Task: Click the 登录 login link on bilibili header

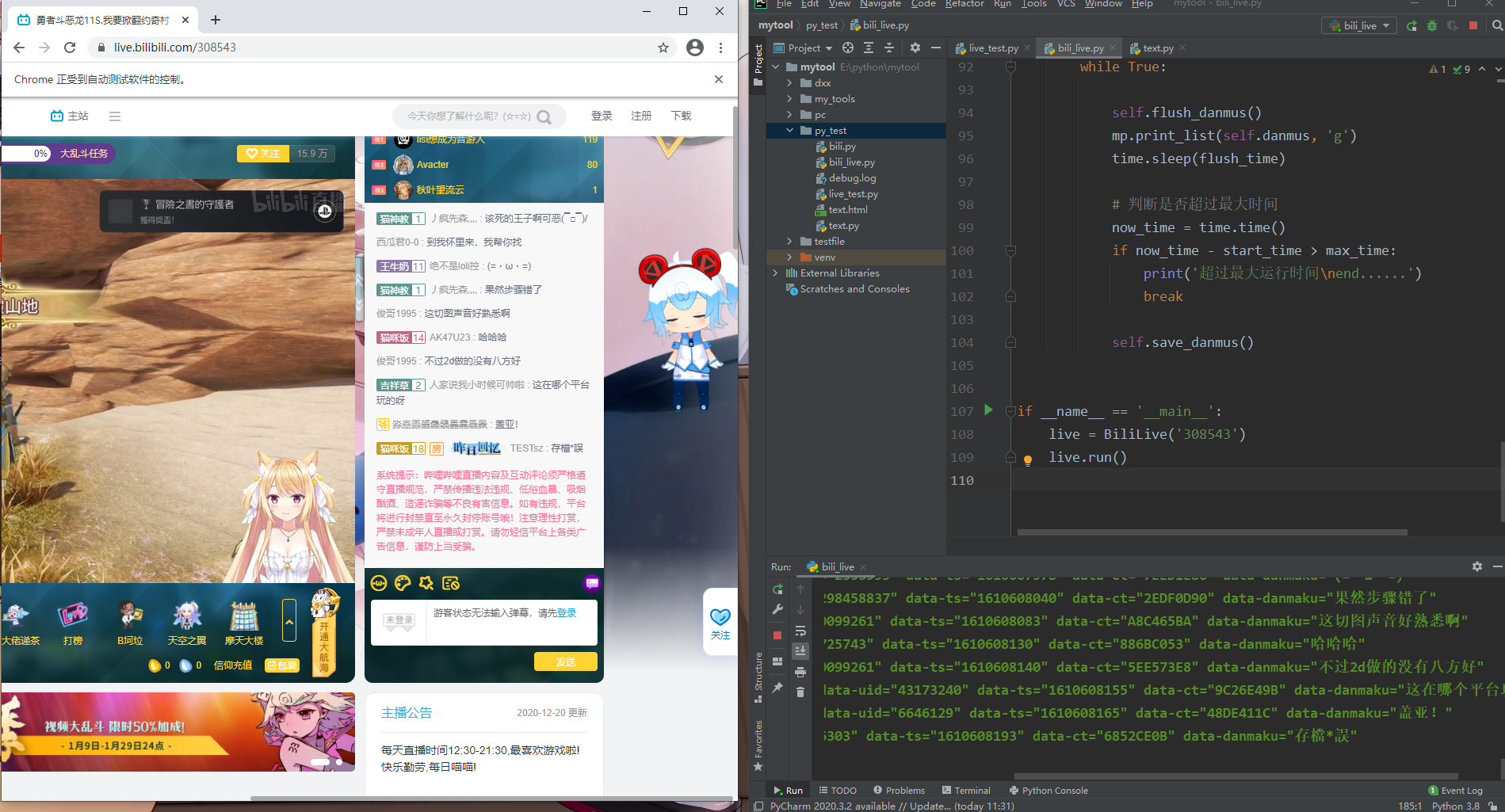Action: (602, 116)
